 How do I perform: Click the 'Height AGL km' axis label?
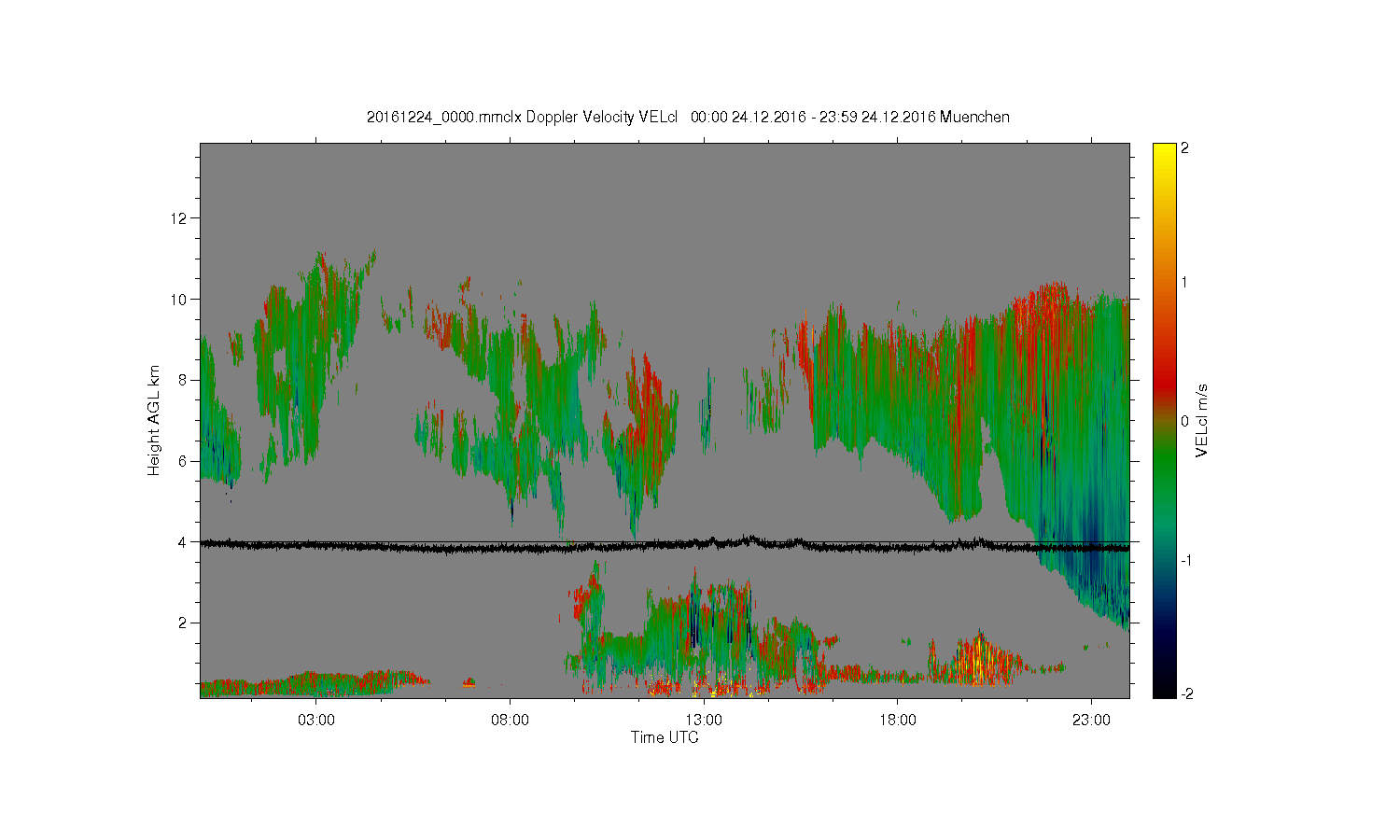pos(154,420)
